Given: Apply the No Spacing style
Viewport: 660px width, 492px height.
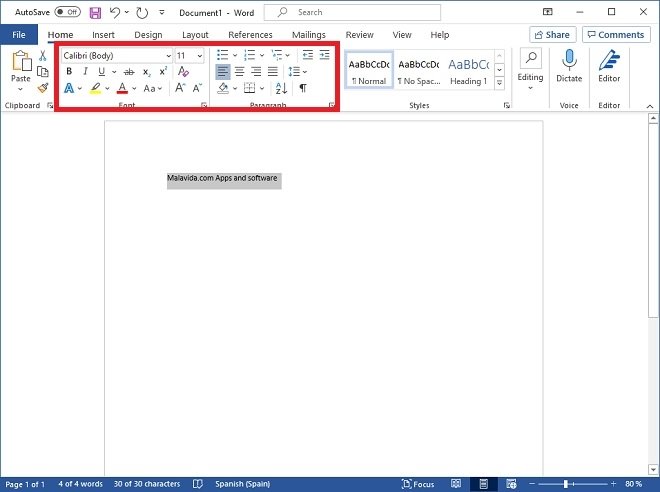Looking at the screenshot, I should 419,71.
